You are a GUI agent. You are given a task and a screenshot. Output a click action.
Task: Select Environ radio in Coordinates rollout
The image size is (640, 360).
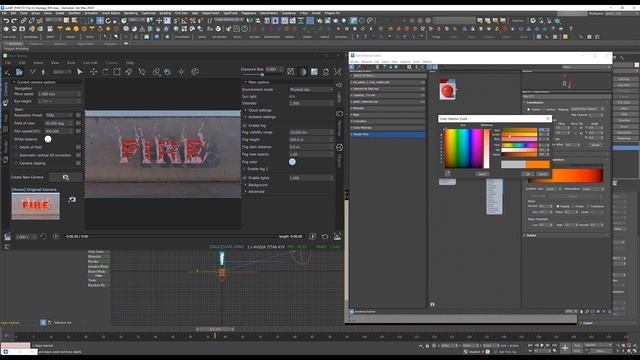point(544,109)
